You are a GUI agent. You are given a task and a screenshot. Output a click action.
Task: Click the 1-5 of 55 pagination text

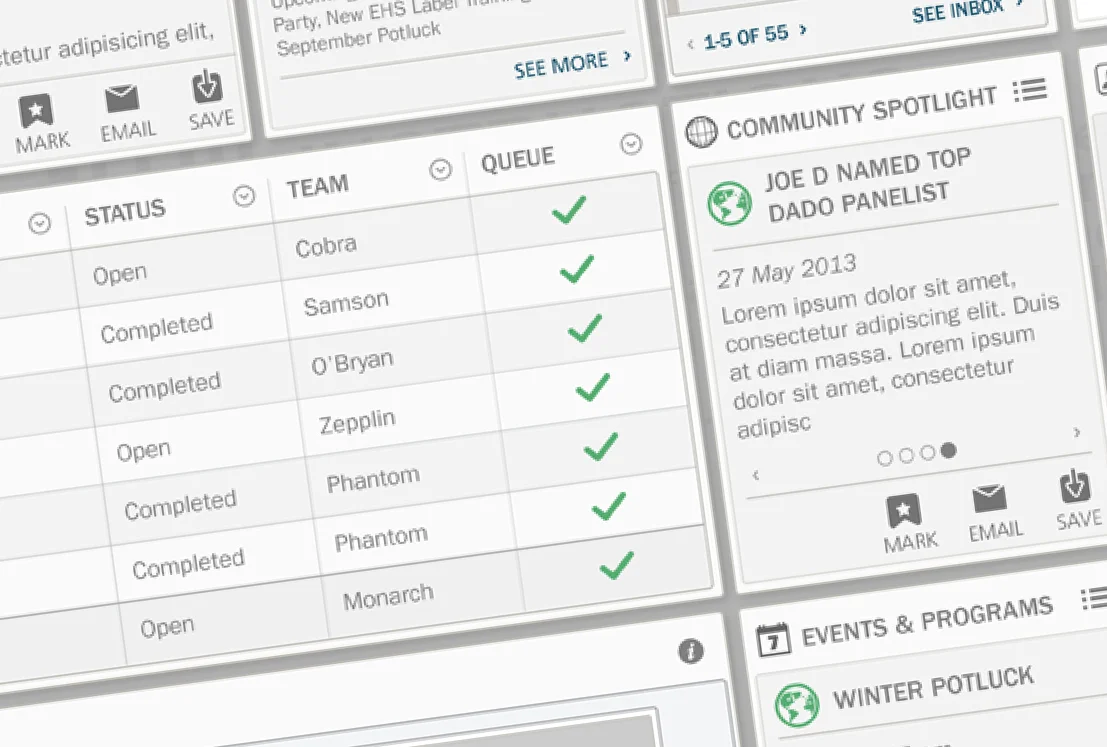(746, 35)
